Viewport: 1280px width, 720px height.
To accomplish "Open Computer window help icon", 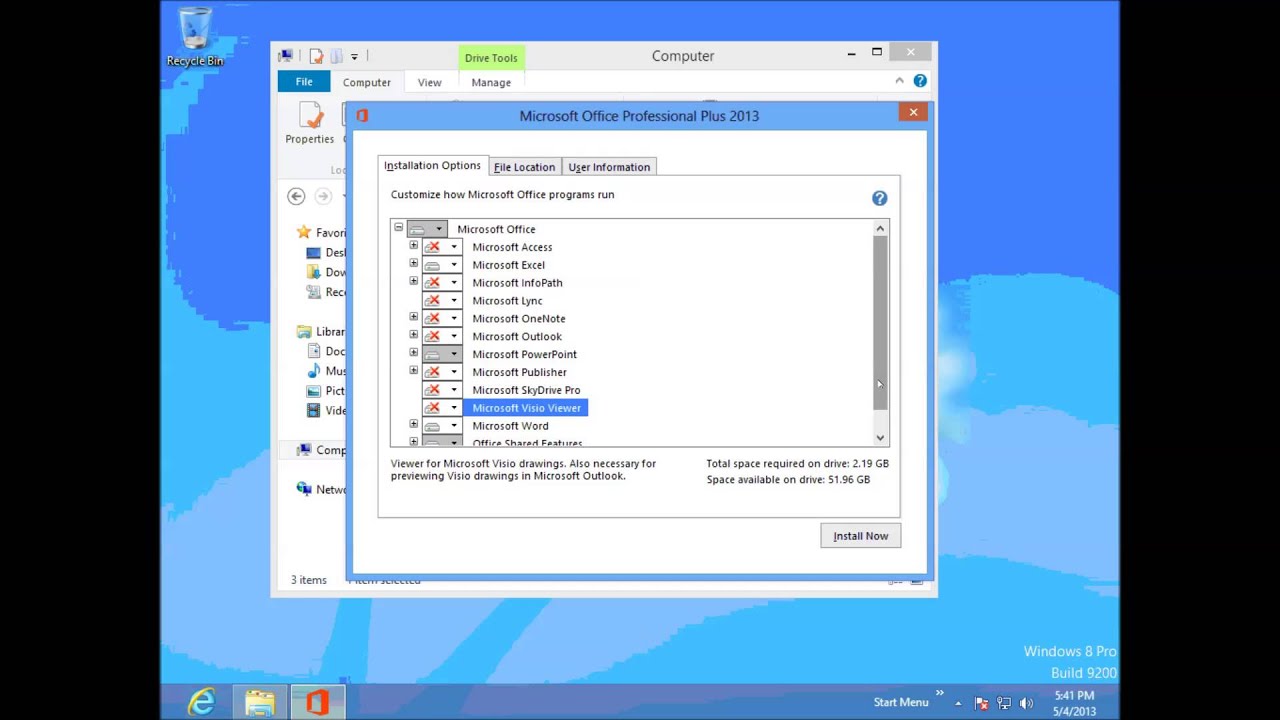I will (920, 81).
